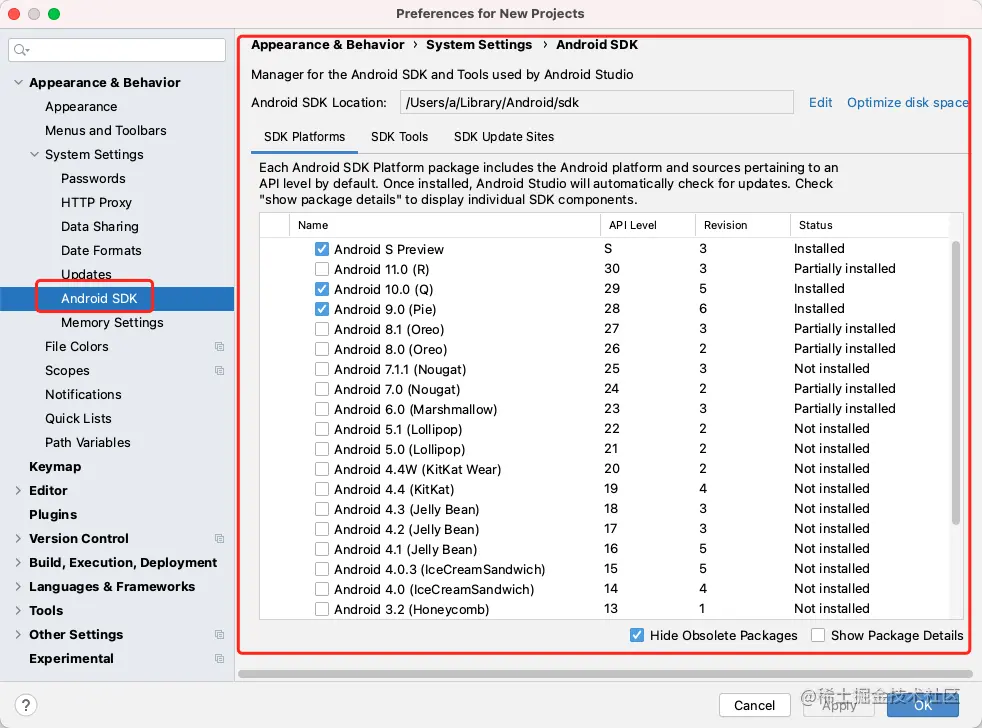Expand Languages & Frameworks arrow
Screen dimensions: 982x728
pyautogui.click(x=18, y=586)
